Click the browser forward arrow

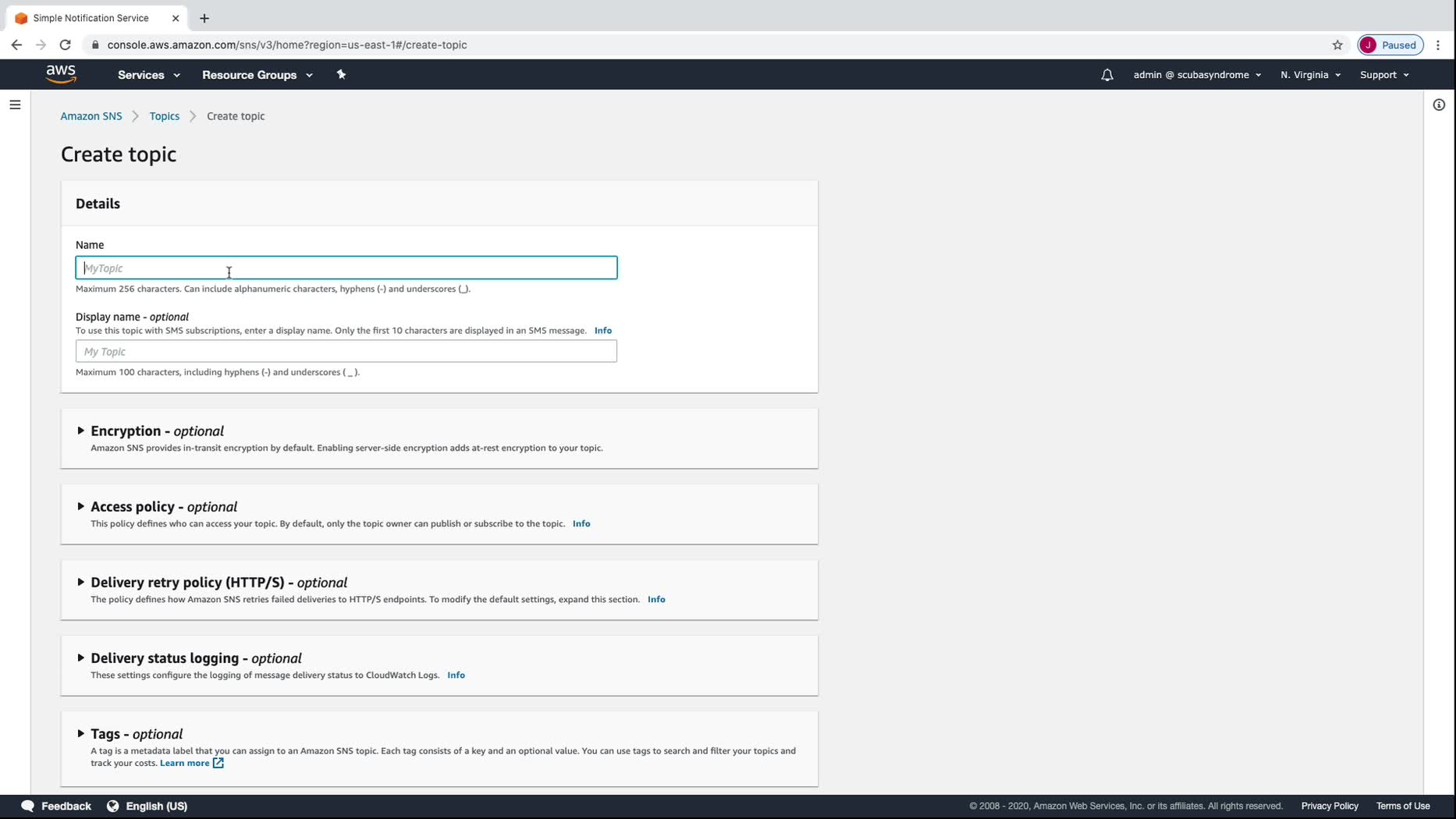41,44
